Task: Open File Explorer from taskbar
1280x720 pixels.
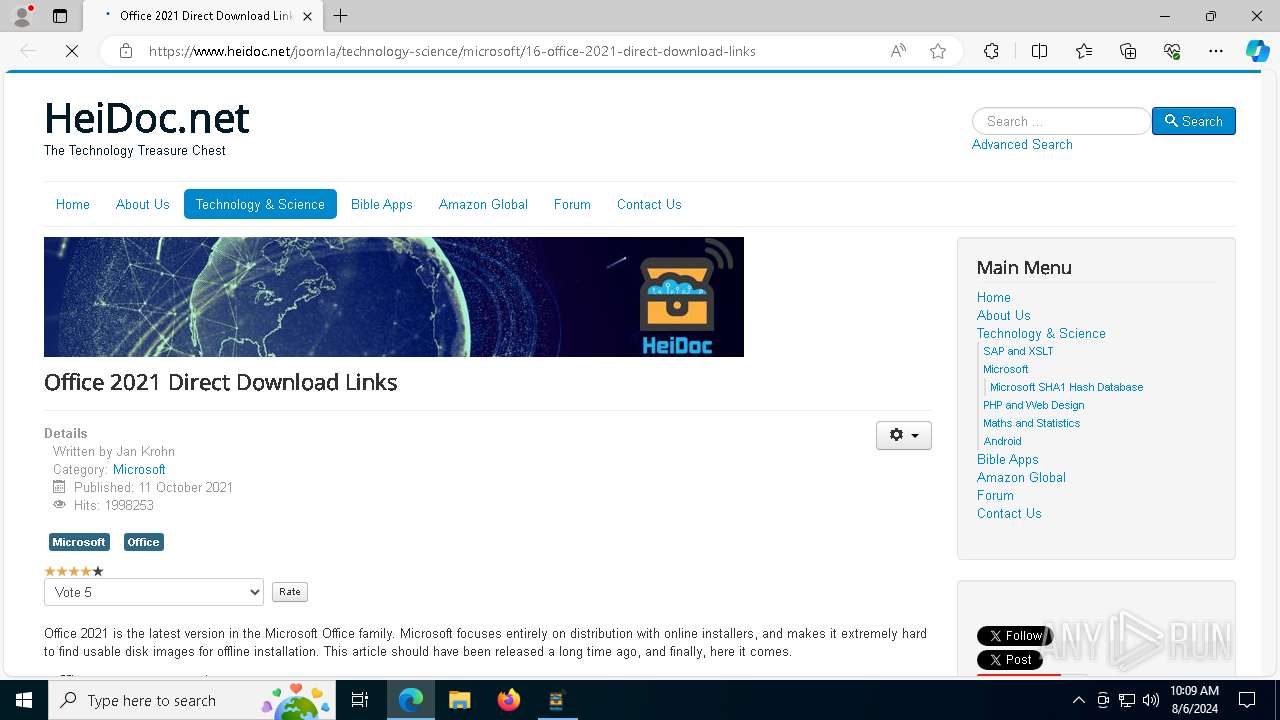Action: pos(460,700)
